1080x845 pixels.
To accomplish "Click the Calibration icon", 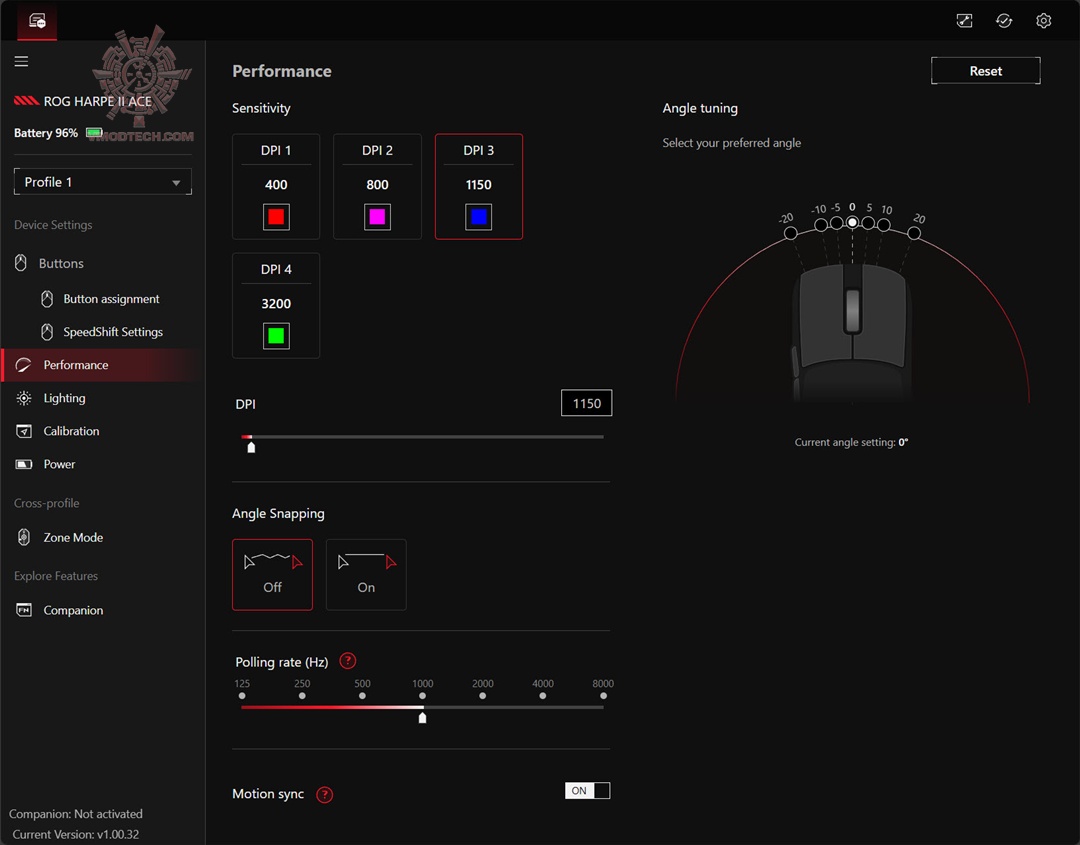I will pyautogui.click(x=23, y=430).
